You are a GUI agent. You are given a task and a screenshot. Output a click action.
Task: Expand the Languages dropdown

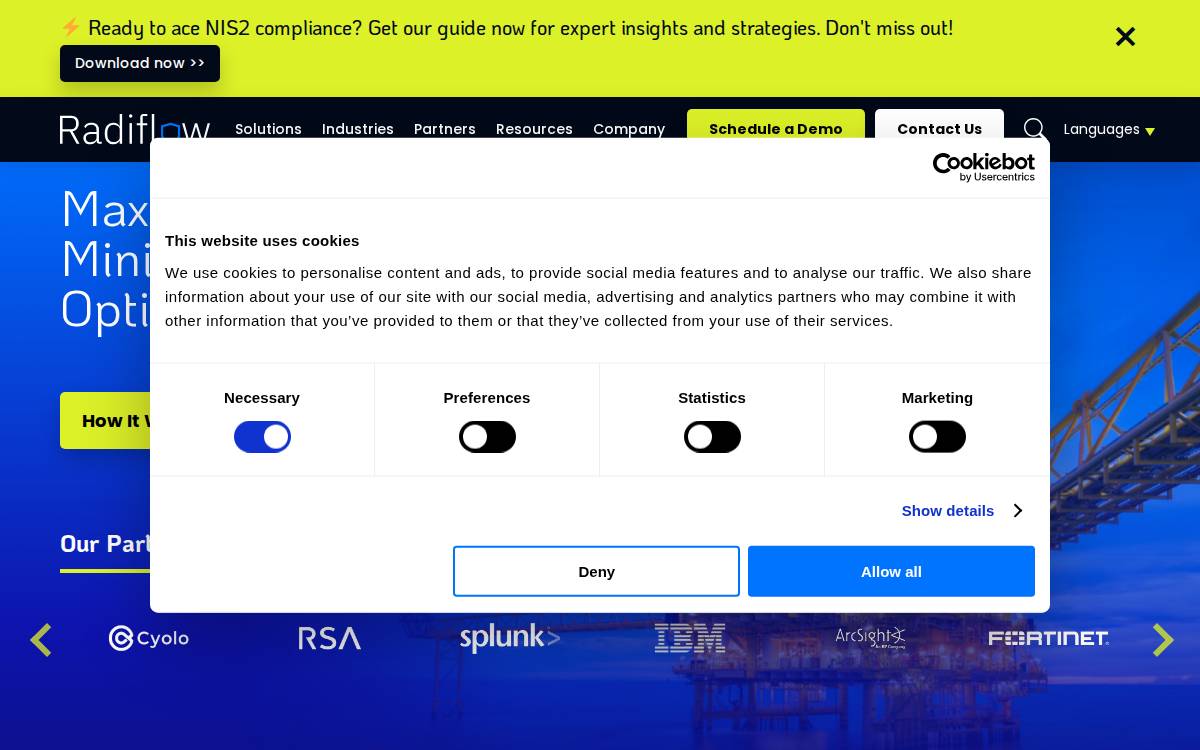[x=1109, y=129]
